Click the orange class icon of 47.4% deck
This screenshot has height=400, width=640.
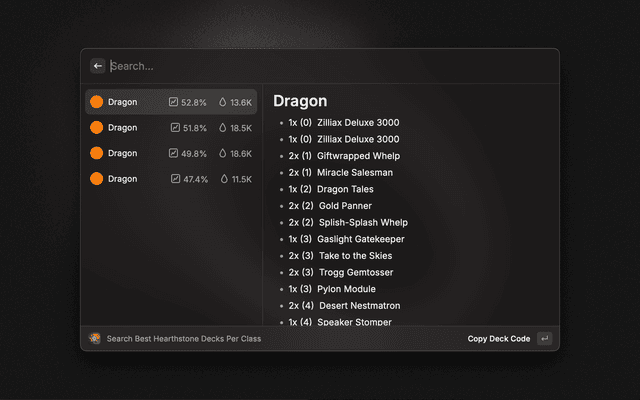coord(96,179)
